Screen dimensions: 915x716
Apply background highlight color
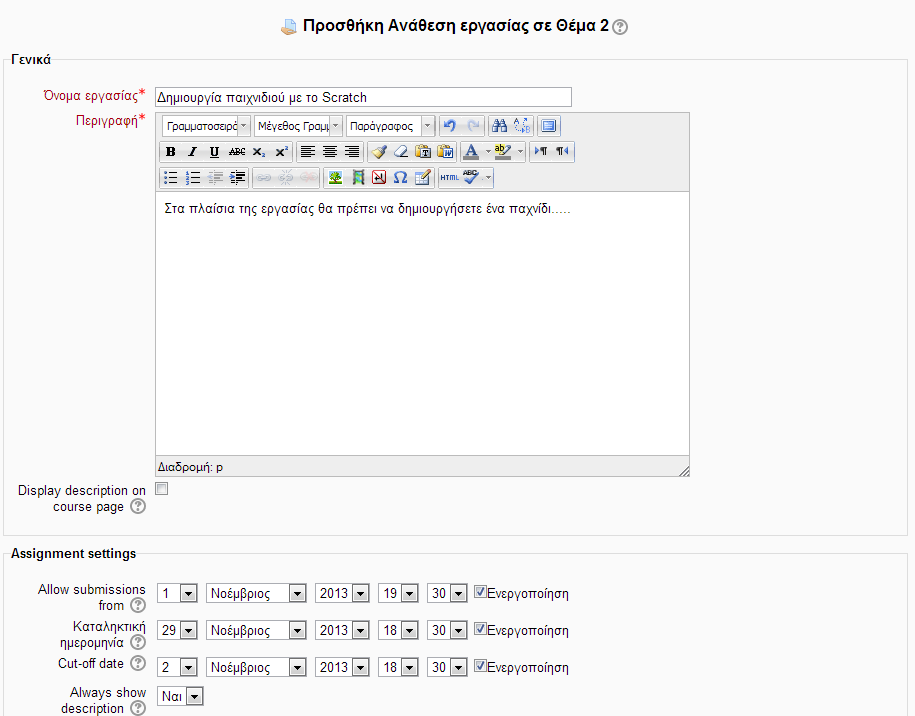click(x=502, y=152)
